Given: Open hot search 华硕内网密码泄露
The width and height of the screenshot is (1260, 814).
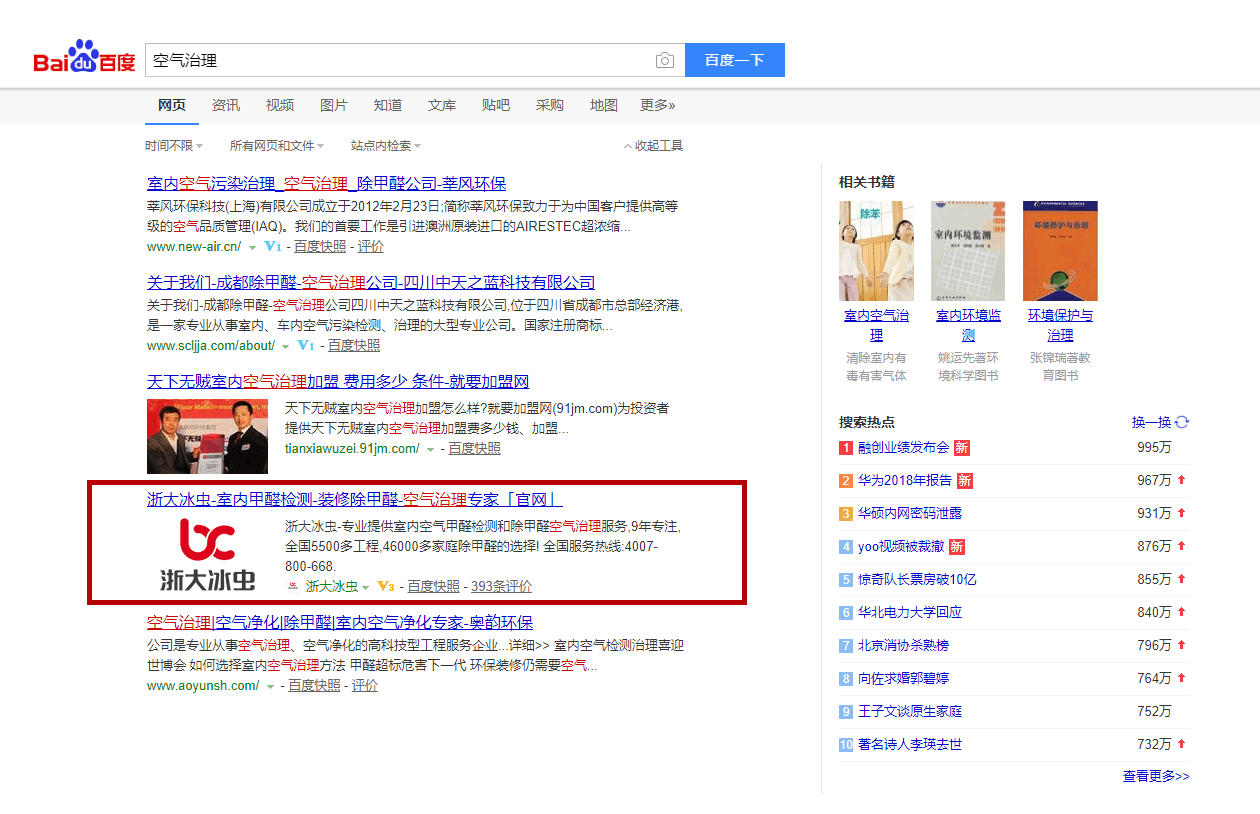Looking at the screenshot, I should click(x=910, y=513).
